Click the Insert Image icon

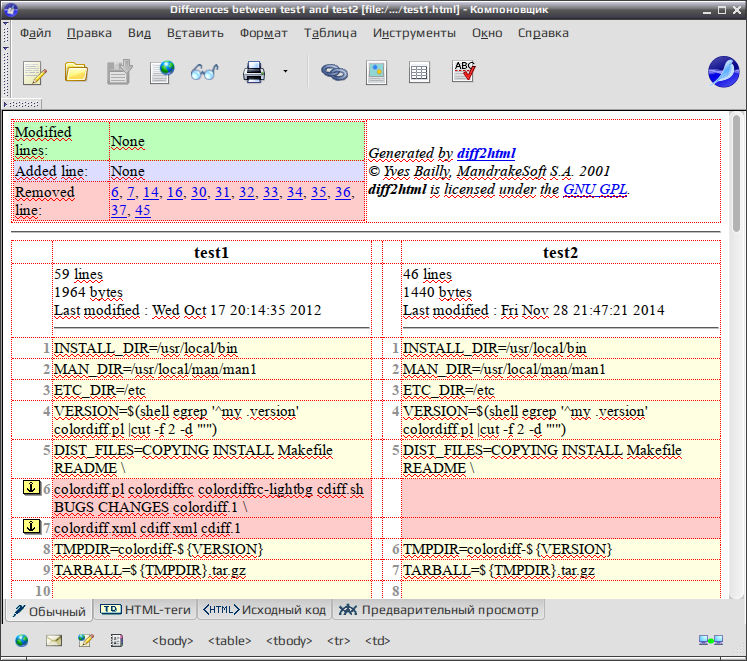pos(376,72)
